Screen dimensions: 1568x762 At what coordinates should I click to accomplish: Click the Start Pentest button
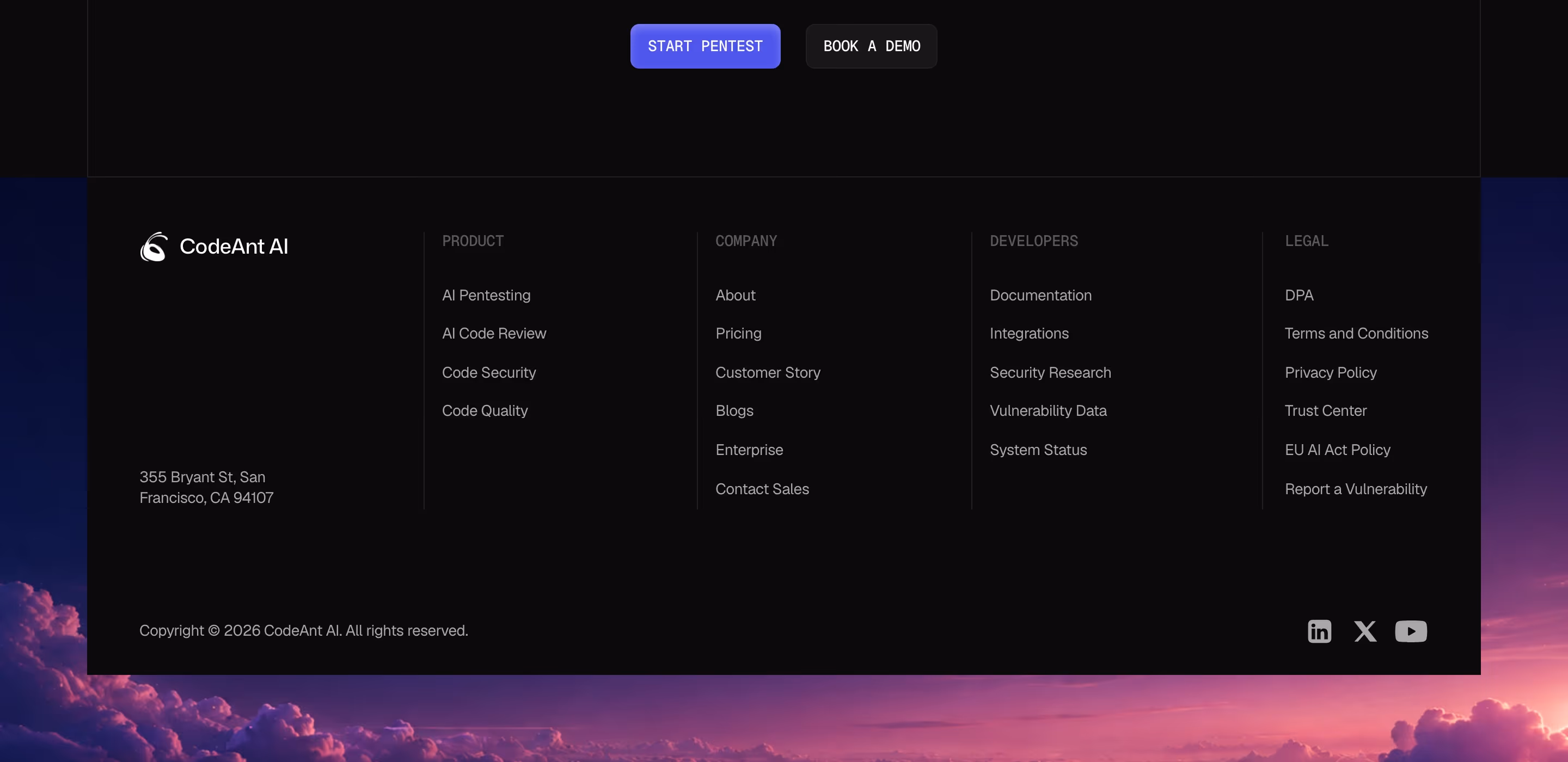coord(705,46)
